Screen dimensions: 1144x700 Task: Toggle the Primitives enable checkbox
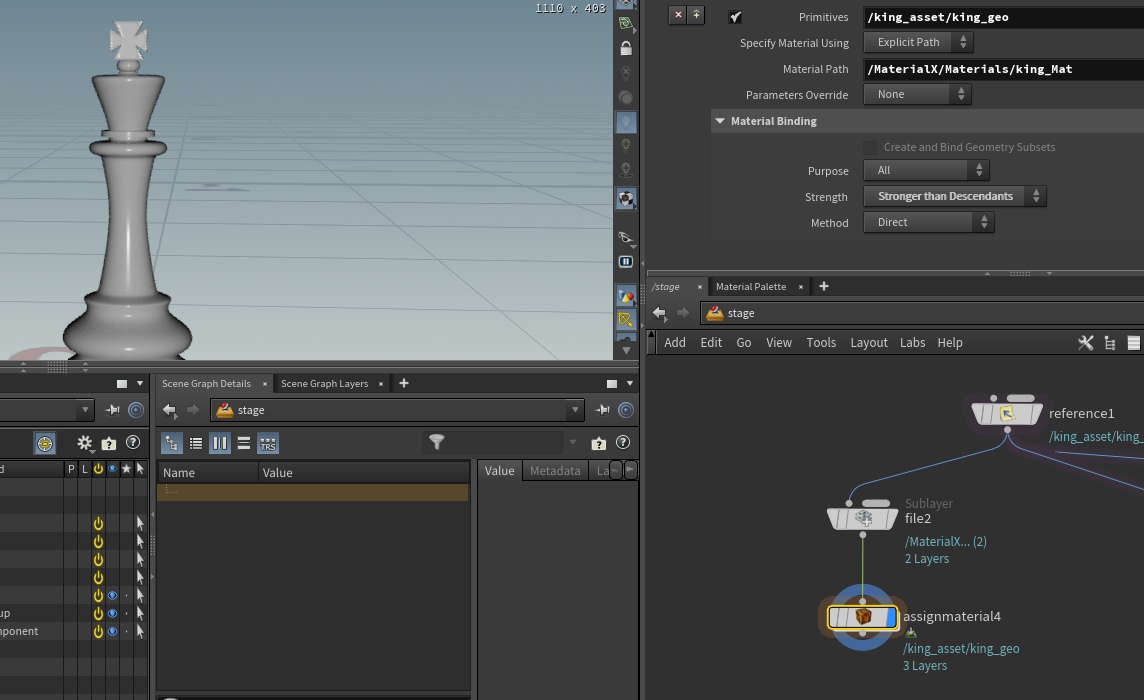coord(735,17)
